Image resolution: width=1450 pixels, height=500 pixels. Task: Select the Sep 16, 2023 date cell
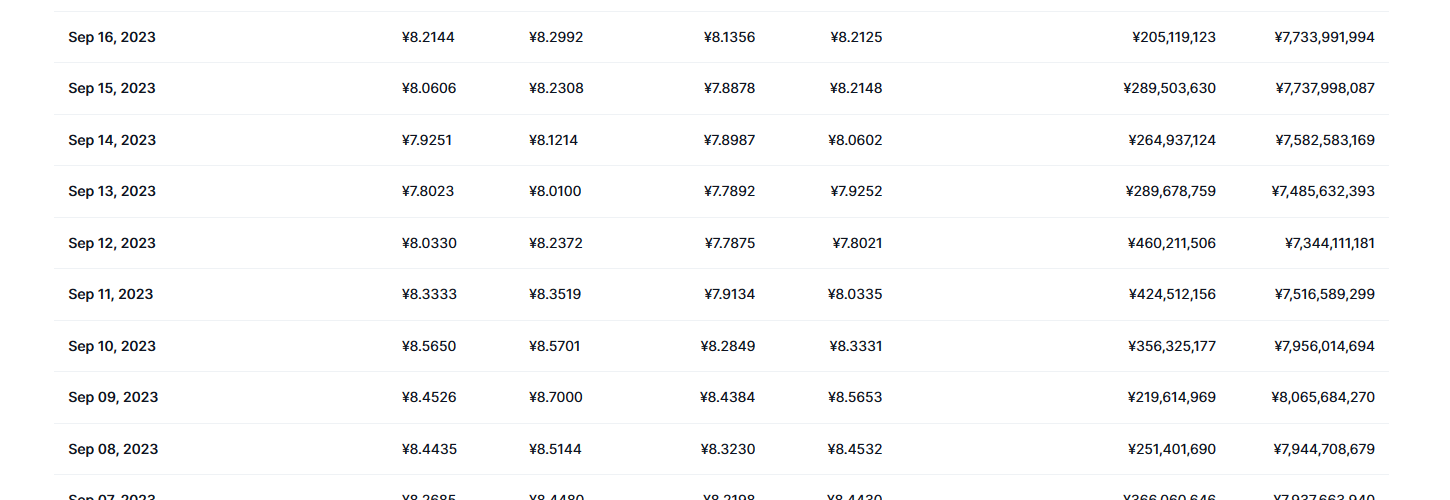112,37
